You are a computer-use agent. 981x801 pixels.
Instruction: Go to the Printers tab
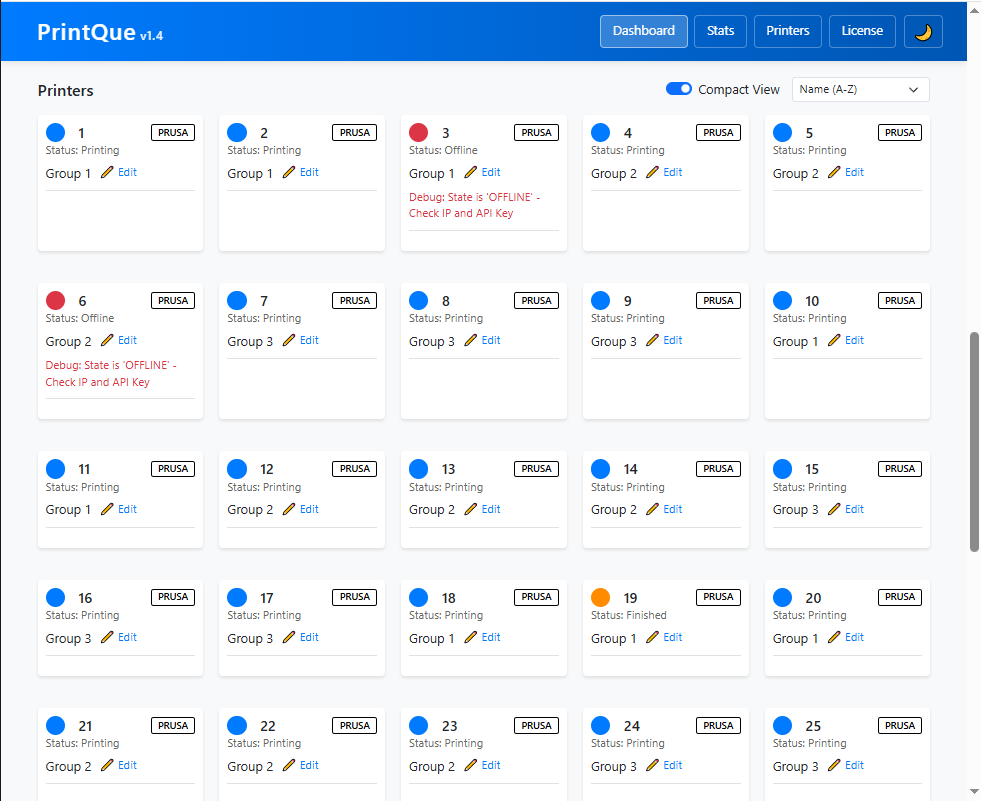[788, 31]
